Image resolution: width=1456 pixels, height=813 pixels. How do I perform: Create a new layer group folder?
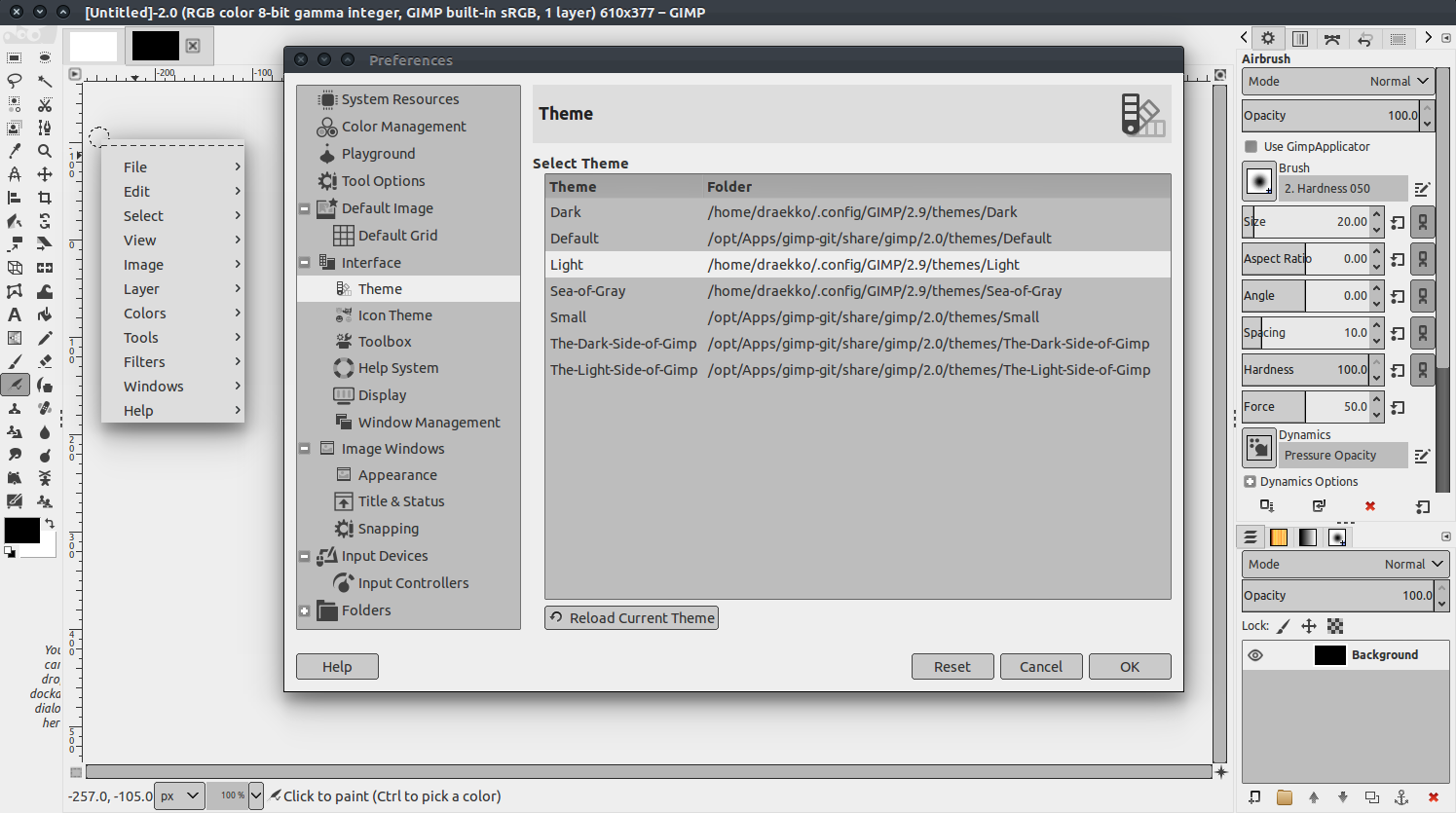click(x=1285, y=796)
